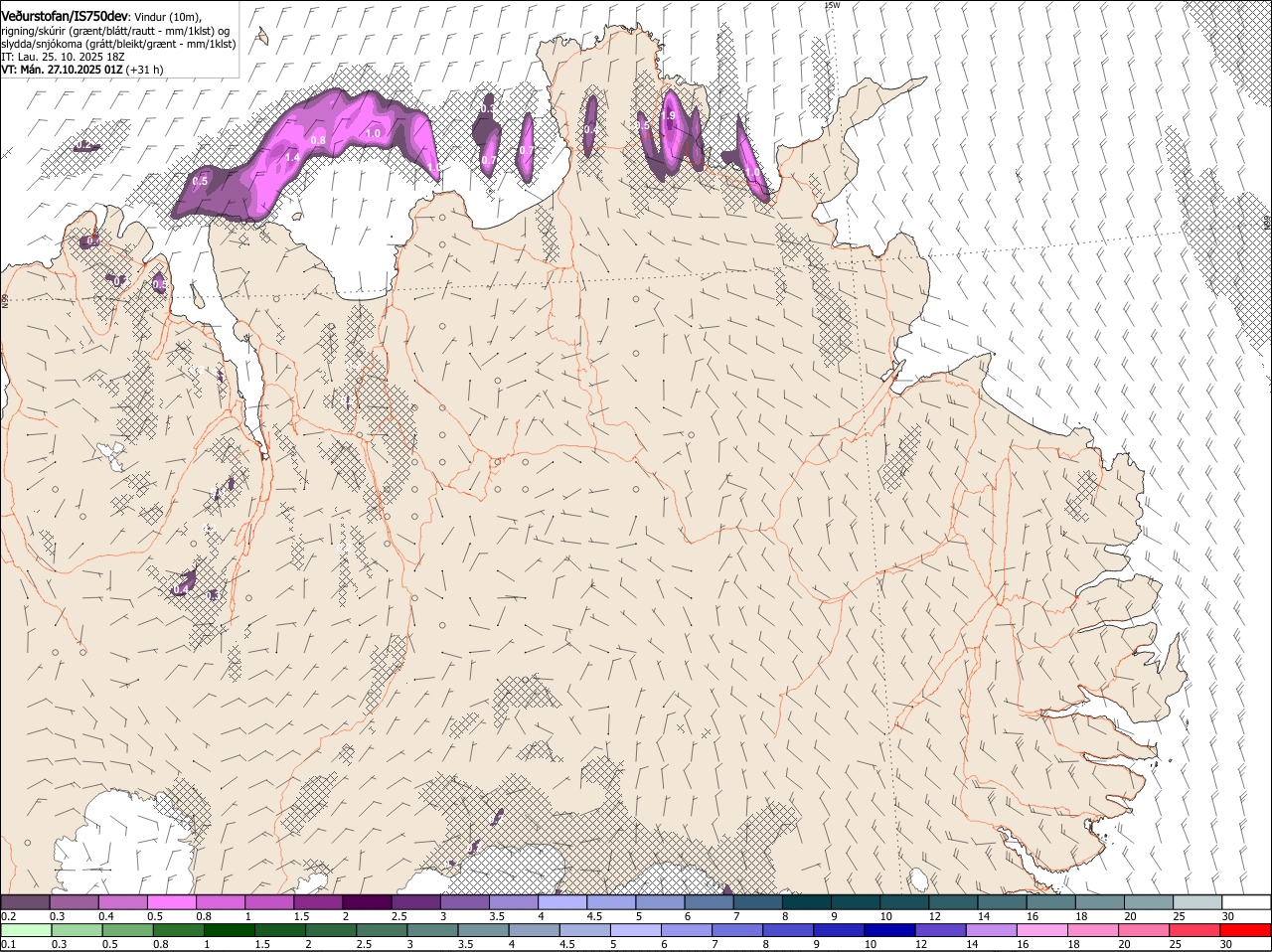Screen dimensions: 1272x952
Task: Click the 'Vindur (10m)' text in the header
Action: pos(168,17)
